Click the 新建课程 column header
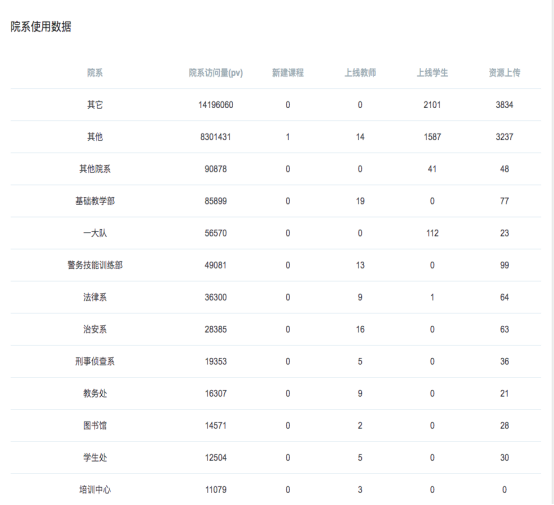Image resolution: width=554 pixels, height=505 pixels. [x=288, y=73]
